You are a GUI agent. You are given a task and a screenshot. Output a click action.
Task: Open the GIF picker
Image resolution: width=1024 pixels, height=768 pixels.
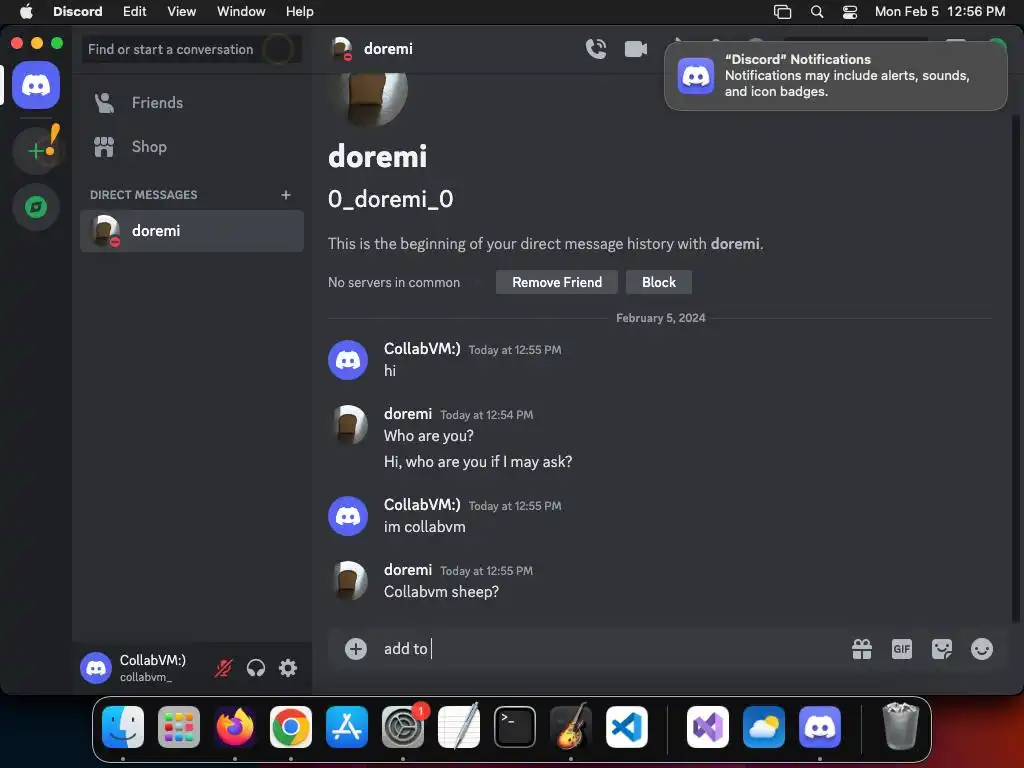pos(901,649)
